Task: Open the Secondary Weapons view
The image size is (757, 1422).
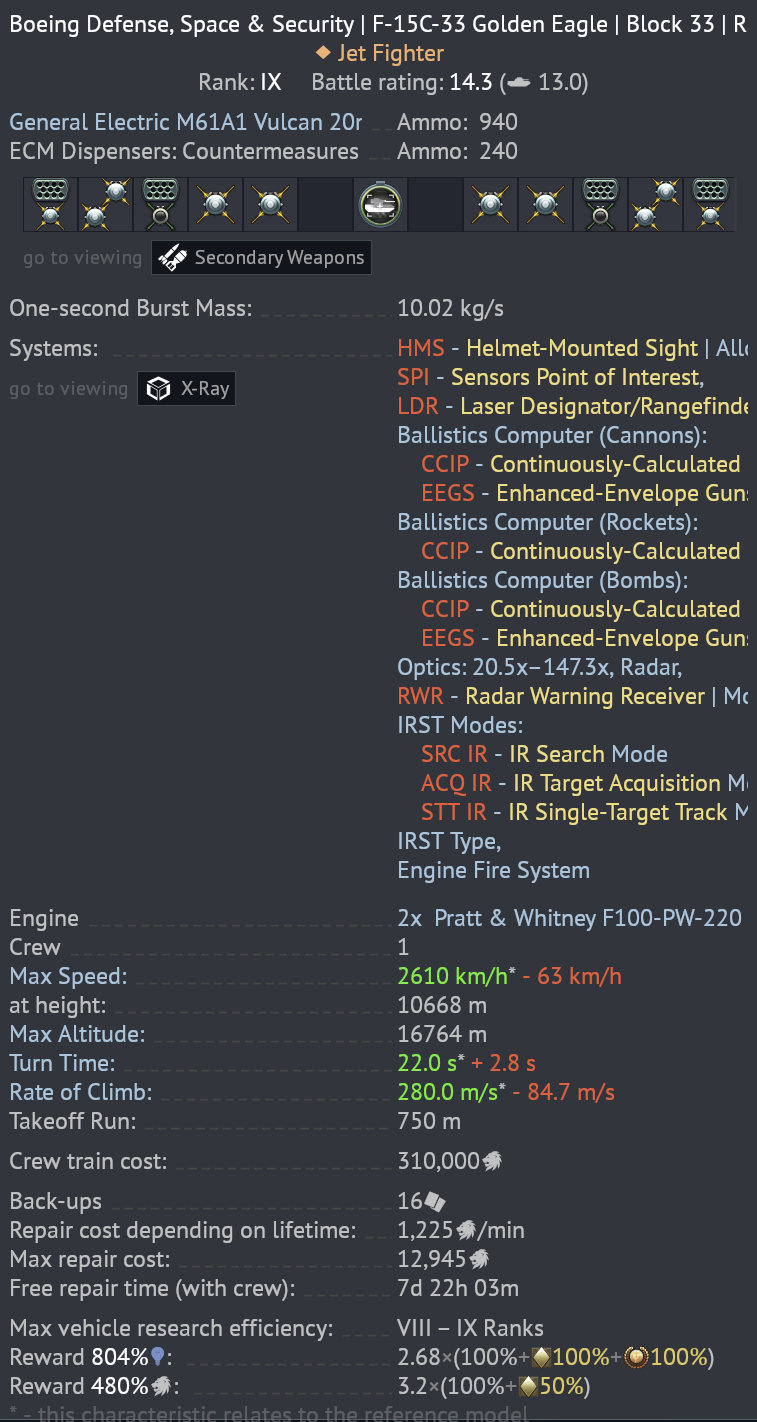Action: 261,258
